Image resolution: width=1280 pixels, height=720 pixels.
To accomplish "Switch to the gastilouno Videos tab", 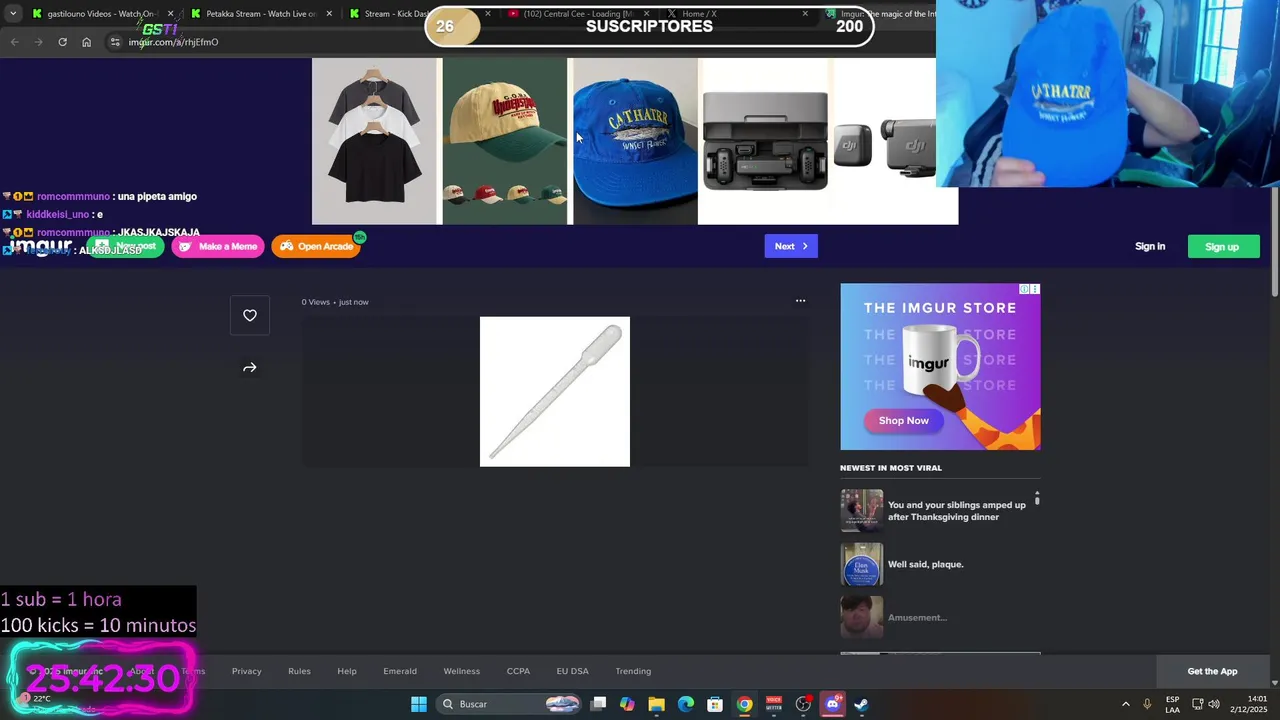I will [103, 14].
